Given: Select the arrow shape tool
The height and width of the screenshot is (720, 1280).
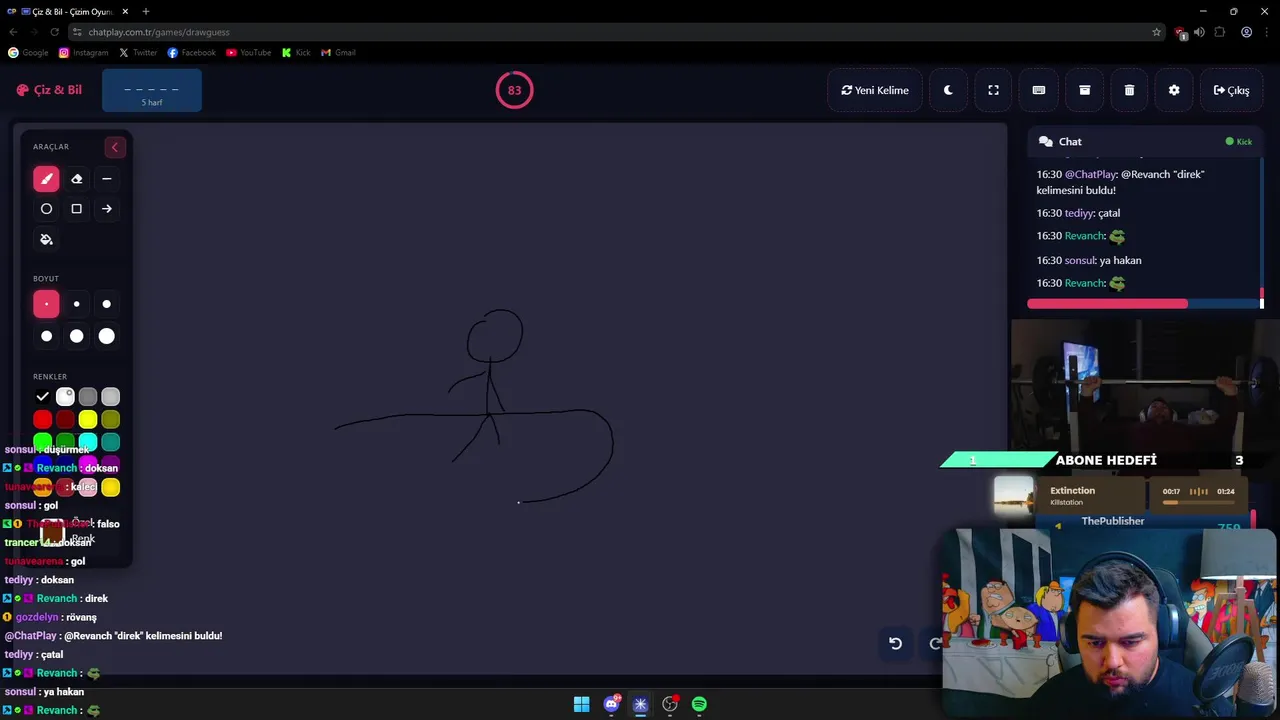Looking at the screenshot, I should click(106, 209).
